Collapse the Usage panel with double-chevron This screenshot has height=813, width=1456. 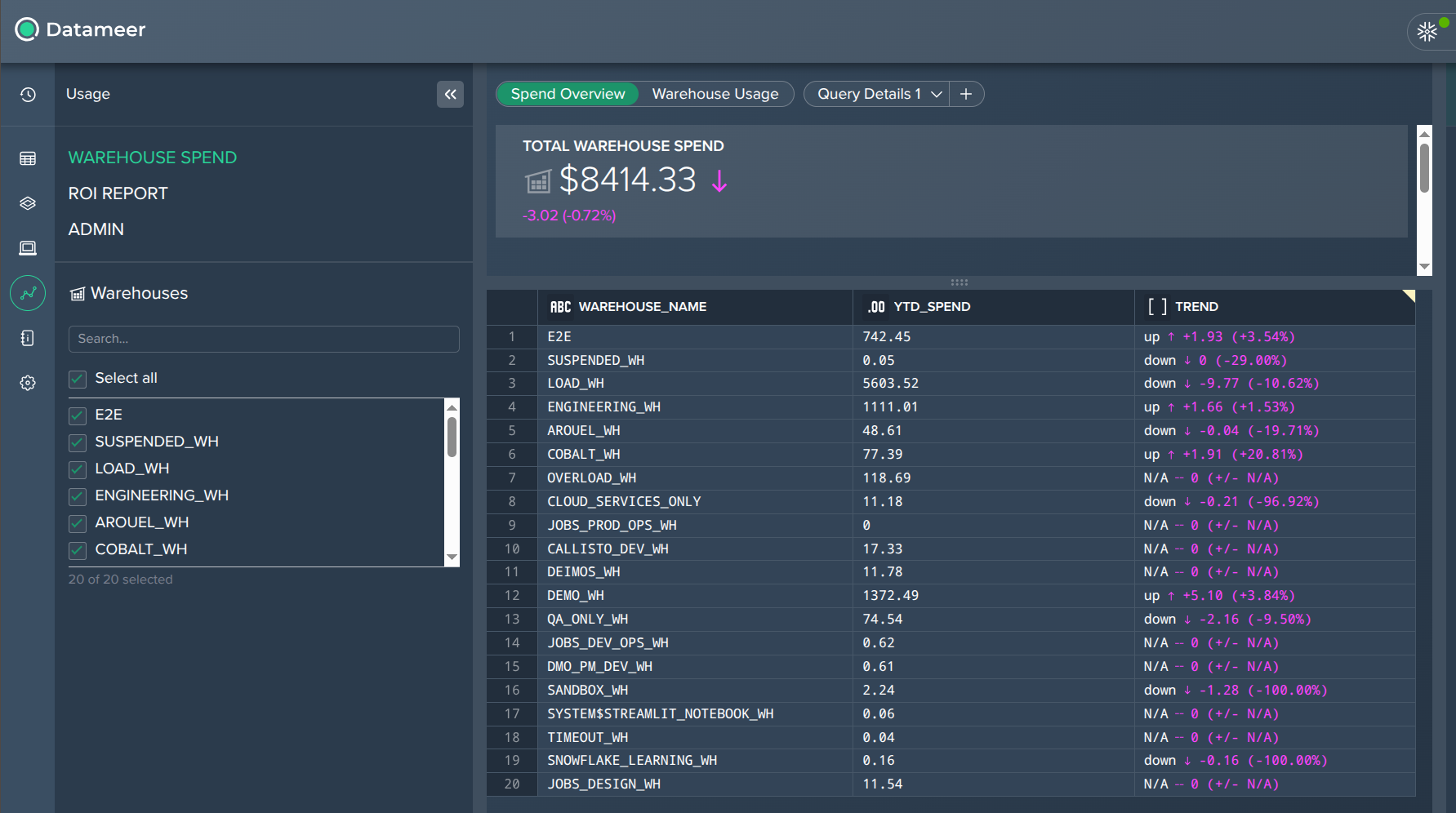[450, 95]
